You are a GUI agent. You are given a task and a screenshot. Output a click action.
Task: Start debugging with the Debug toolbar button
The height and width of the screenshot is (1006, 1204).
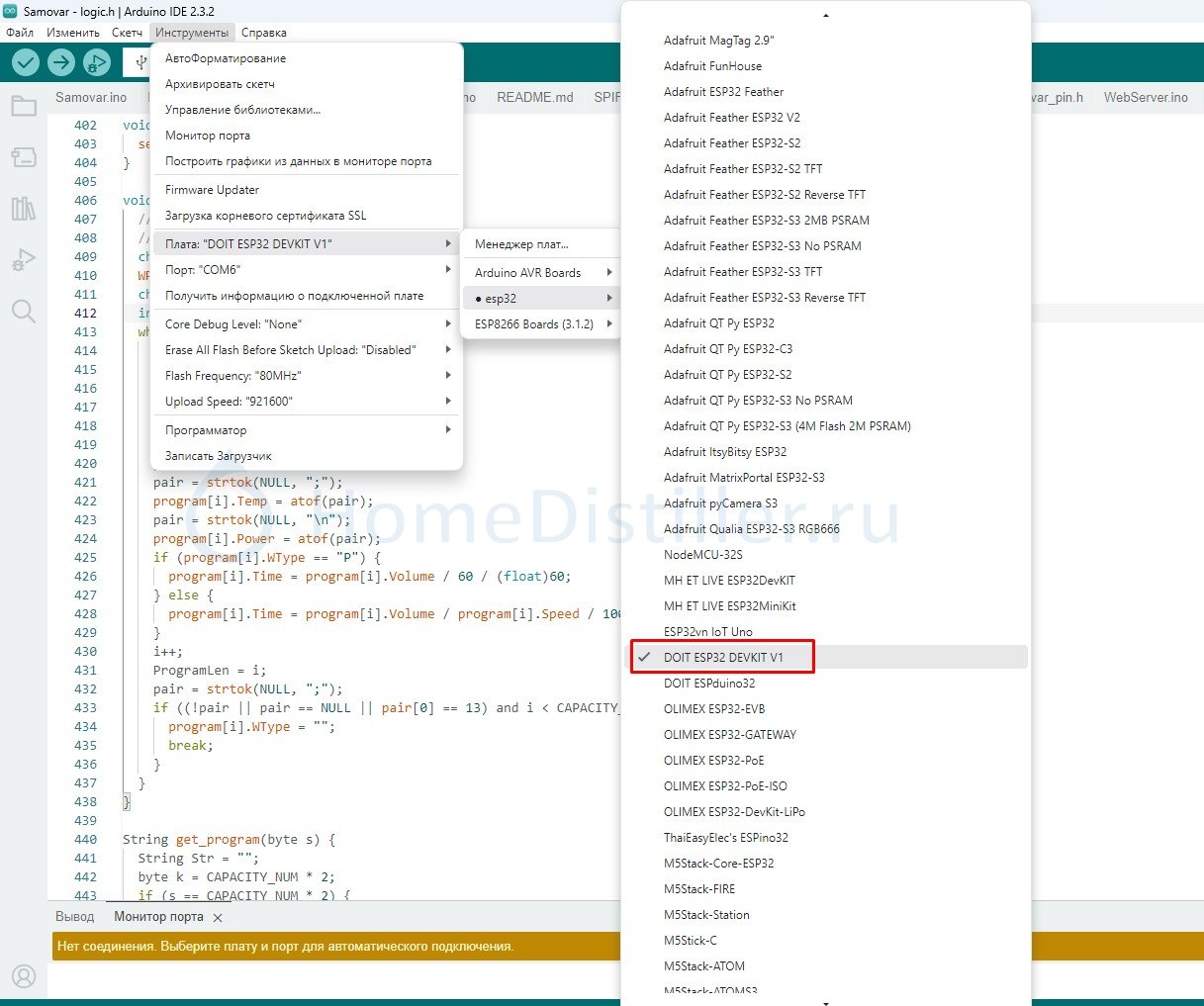click(x=97, y=62)
